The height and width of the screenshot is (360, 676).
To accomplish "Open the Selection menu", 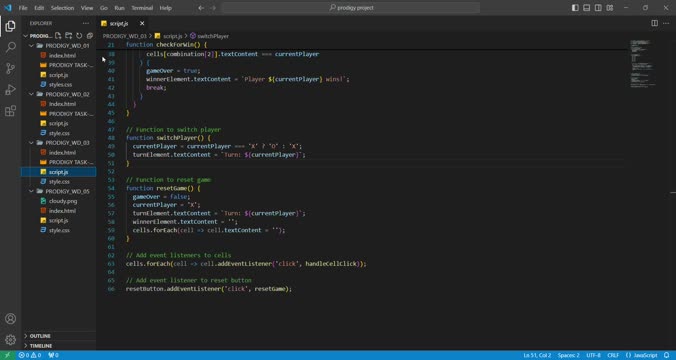I will click(62, 8).
